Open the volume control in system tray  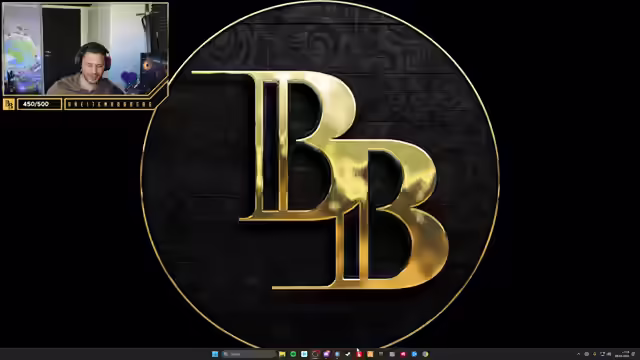point(609,354)
